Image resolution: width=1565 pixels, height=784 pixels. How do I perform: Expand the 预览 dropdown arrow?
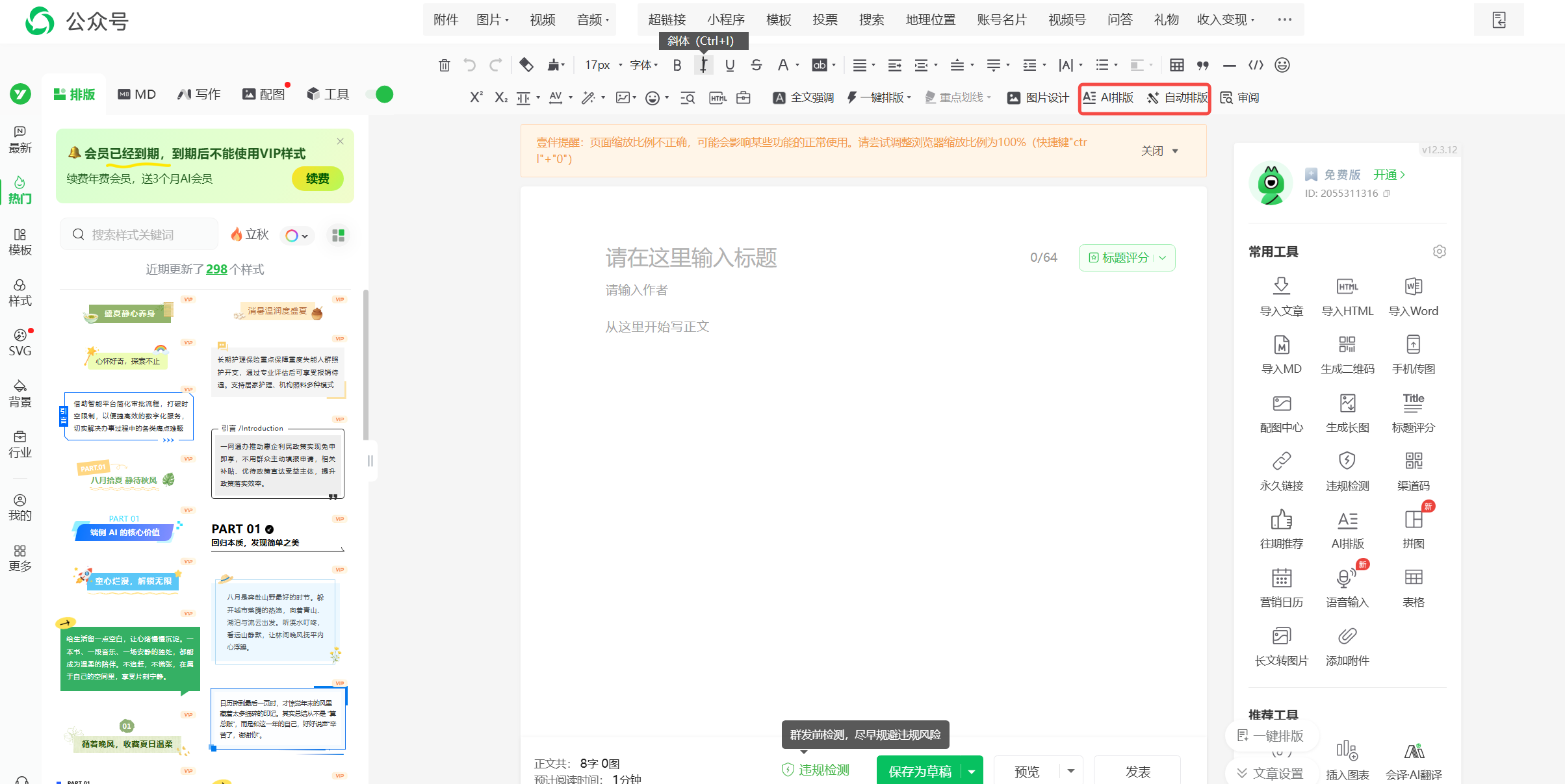pyautogui.click(x=1070, y=772)
